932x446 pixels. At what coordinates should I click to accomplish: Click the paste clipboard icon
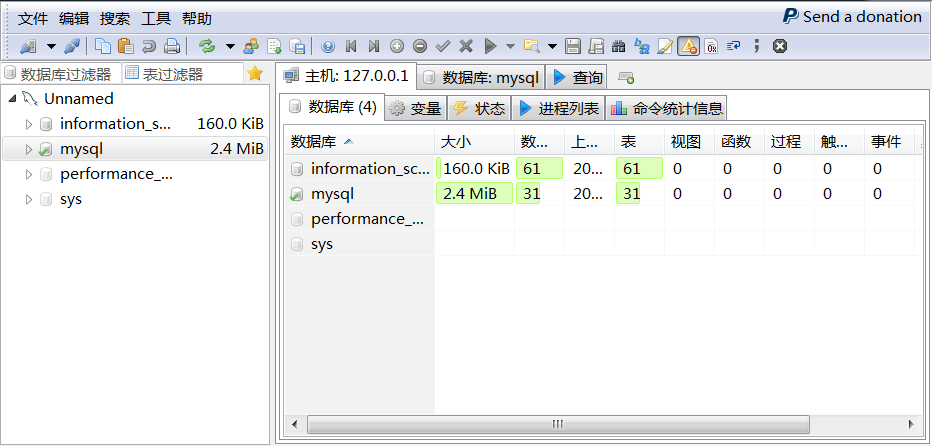125,46
